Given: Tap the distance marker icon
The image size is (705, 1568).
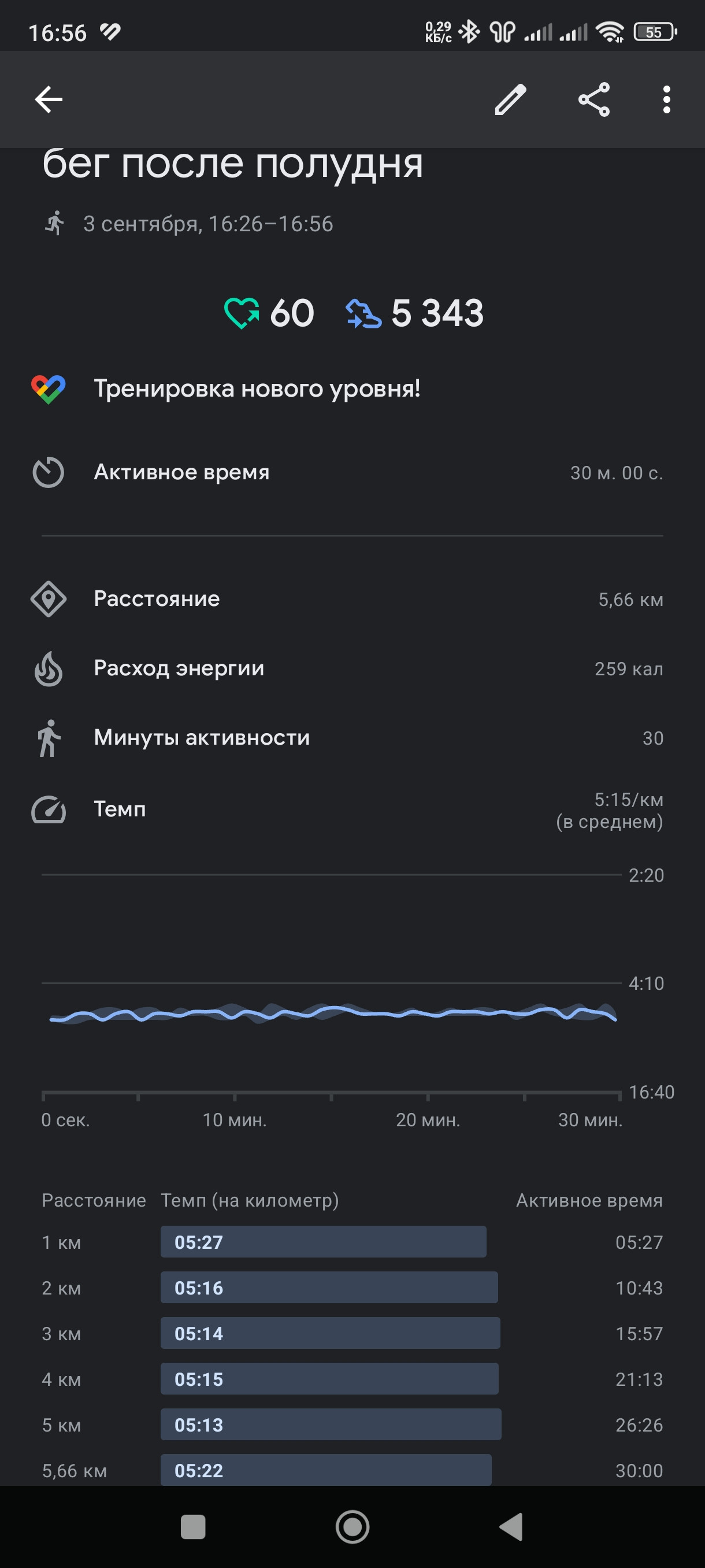Looking at the screenshot, I should [x=49, y=599].
